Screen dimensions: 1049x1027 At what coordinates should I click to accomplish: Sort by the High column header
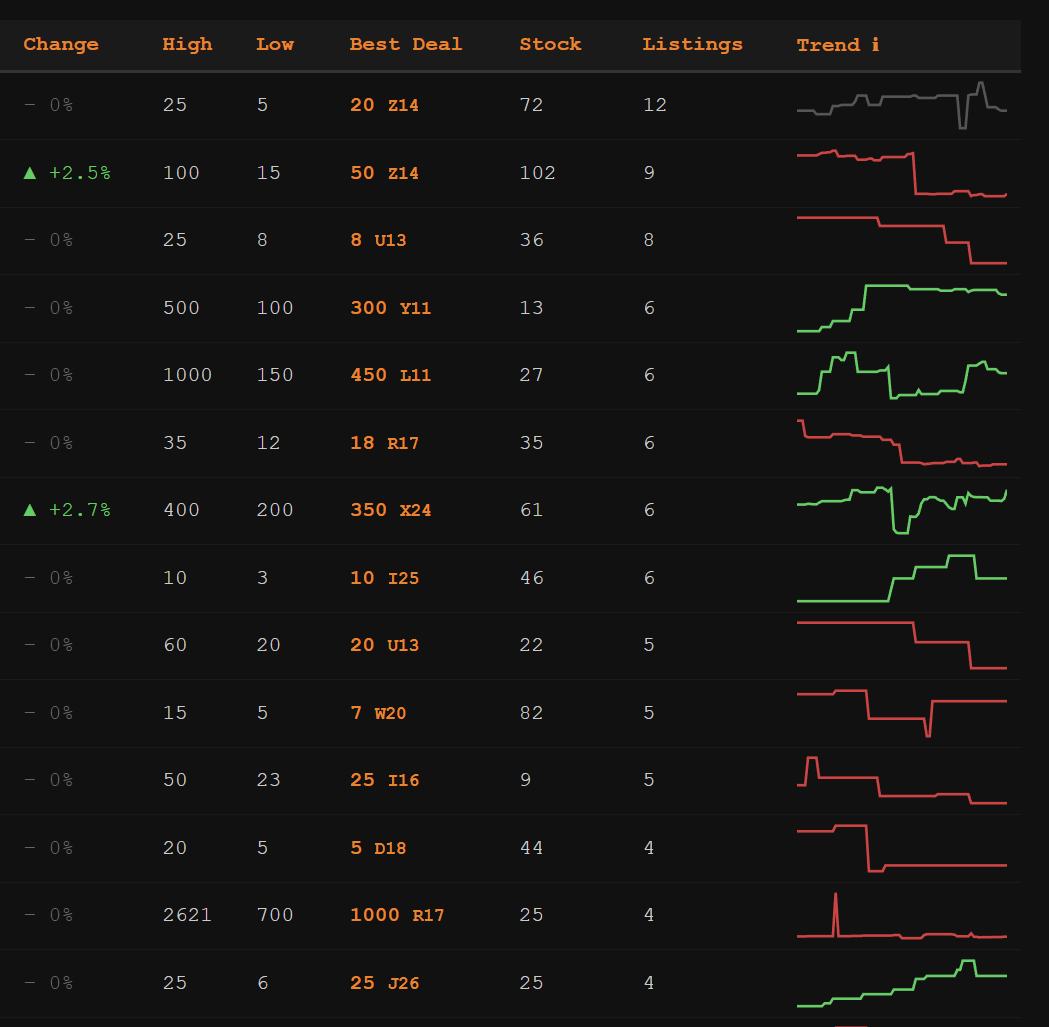pos(187,45)
